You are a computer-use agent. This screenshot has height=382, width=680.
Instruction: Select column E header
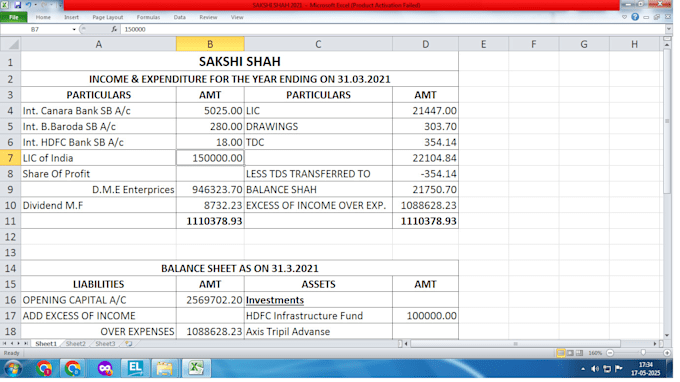point(483,44)
